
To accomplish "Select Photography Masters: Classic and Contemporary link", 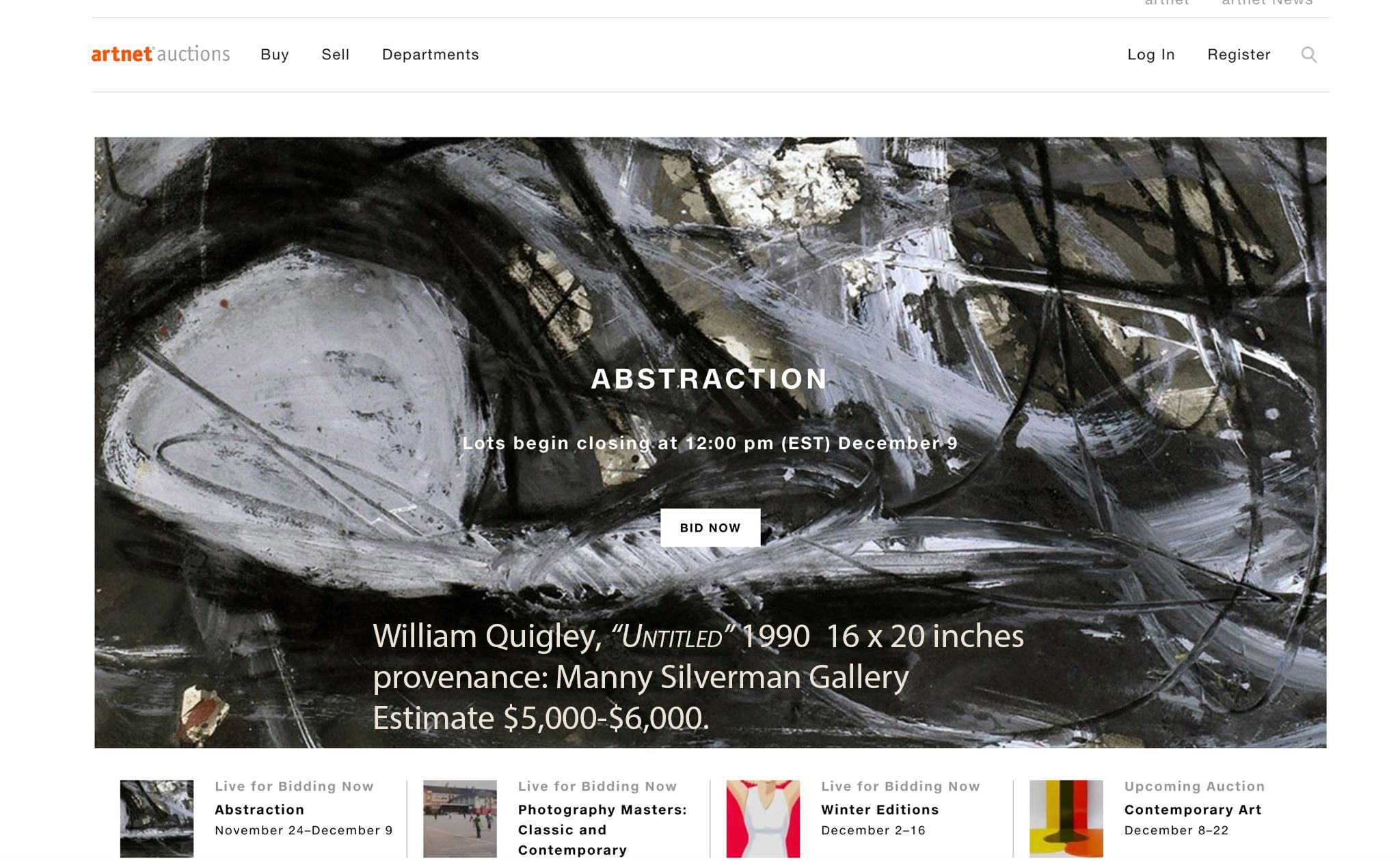I will pos(602,830).
